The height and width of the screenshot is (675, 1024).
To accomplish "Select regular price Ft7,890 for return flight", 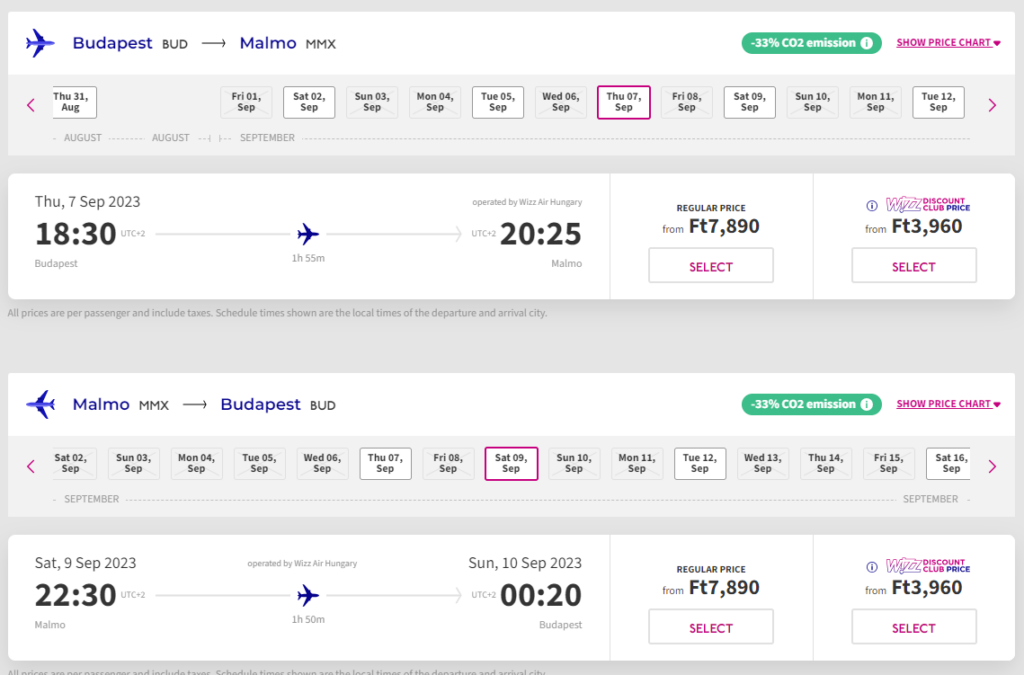I will coord(710,628).
